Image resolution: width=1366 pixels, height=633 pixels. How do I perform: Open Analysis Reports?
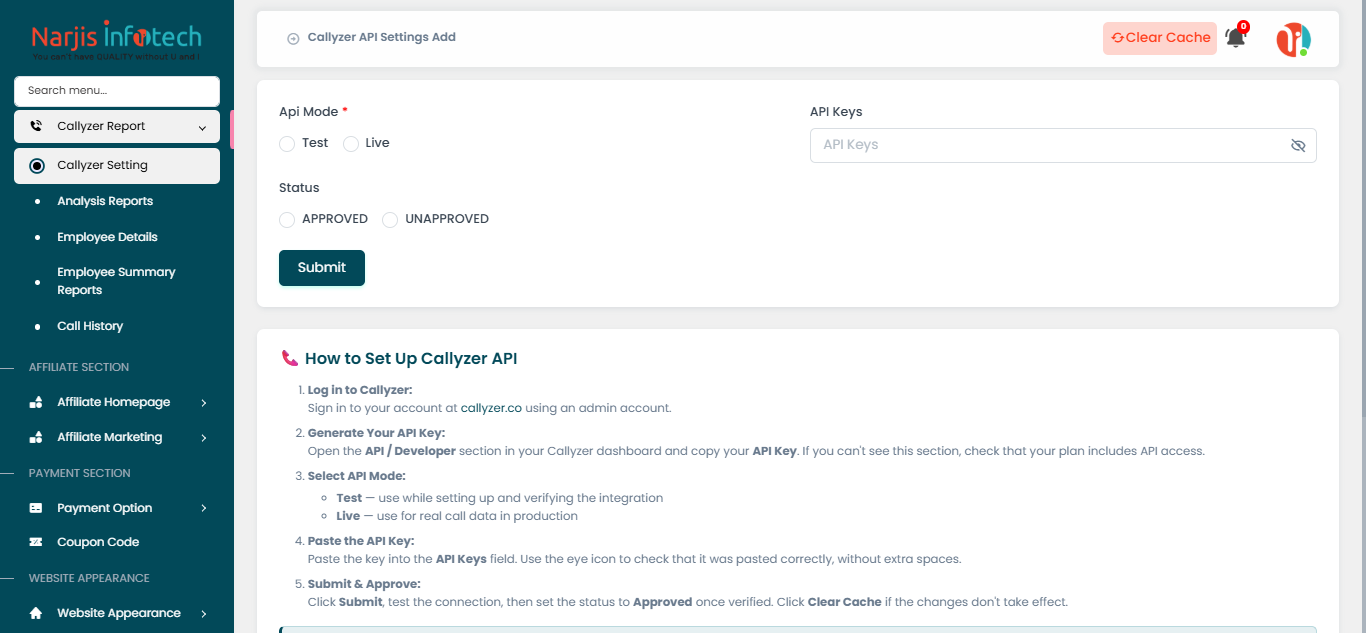click(x=105, y=201)
